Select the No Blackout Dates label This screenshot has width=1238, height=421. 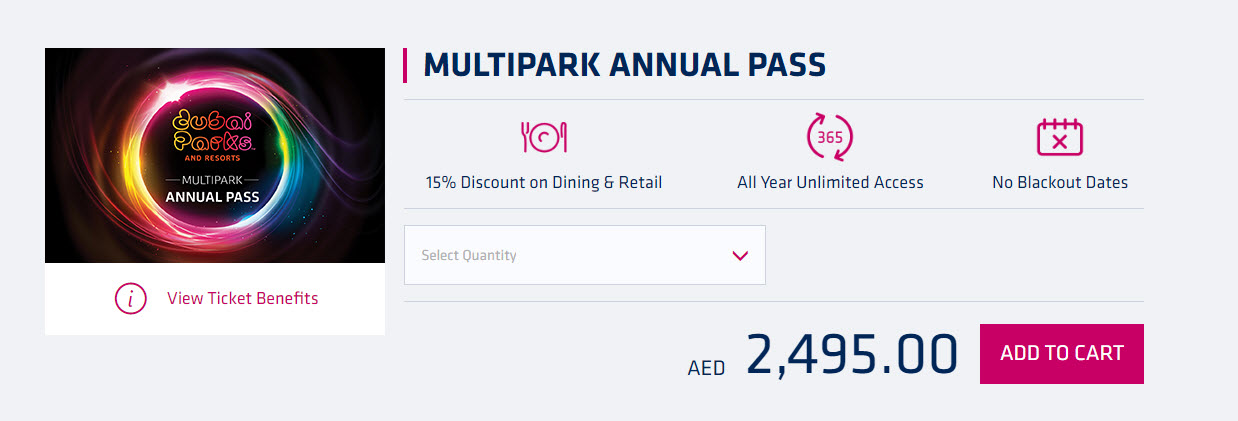point(1060,182)
